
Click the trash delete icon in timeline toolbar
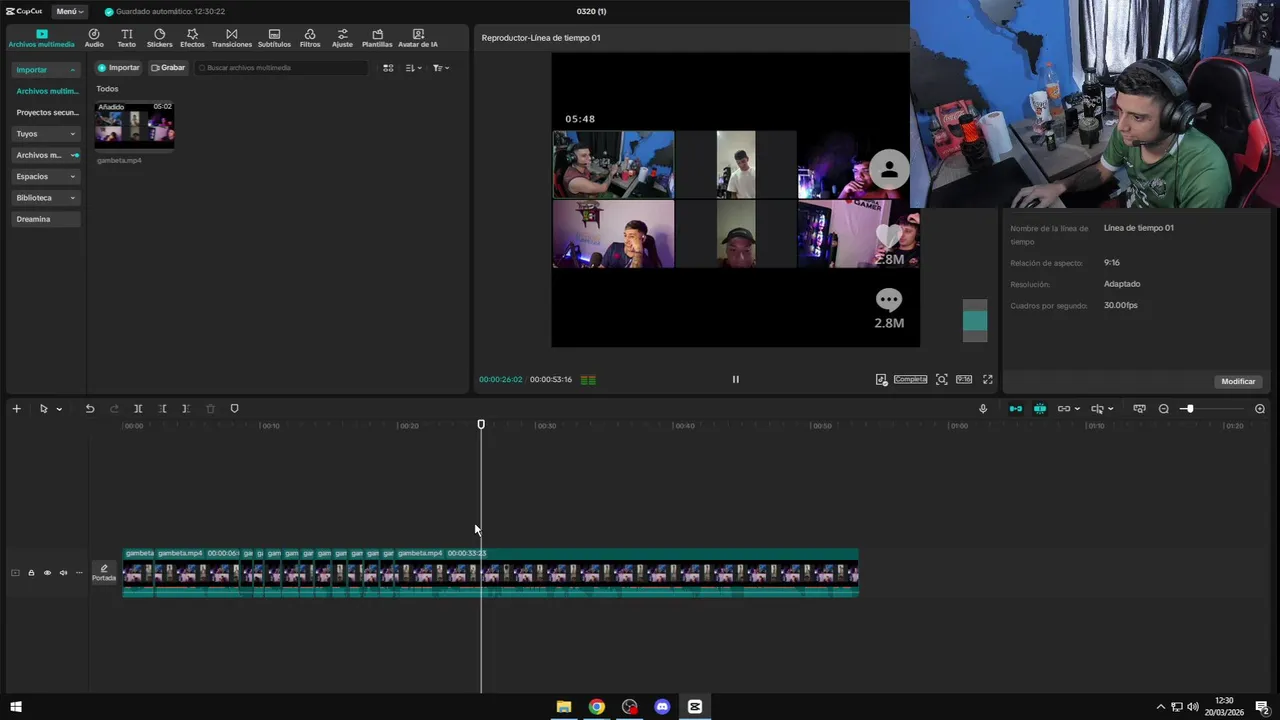click(x=210, y=409)
